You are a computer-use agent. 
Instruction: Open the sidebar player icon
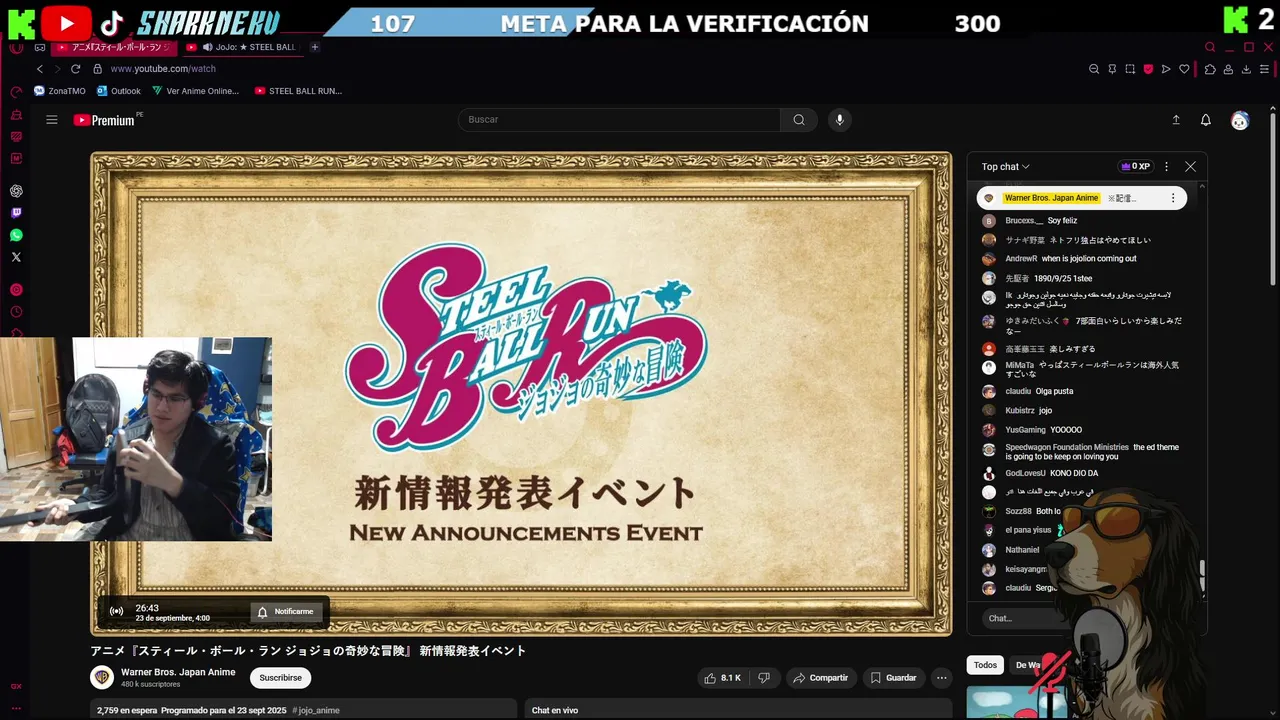point(16,290)
